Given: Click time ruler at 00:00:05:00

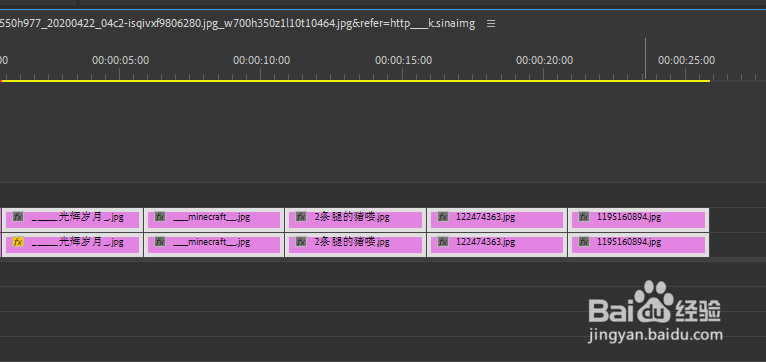Looking at the screenshot, I should (x=121, y=61).
